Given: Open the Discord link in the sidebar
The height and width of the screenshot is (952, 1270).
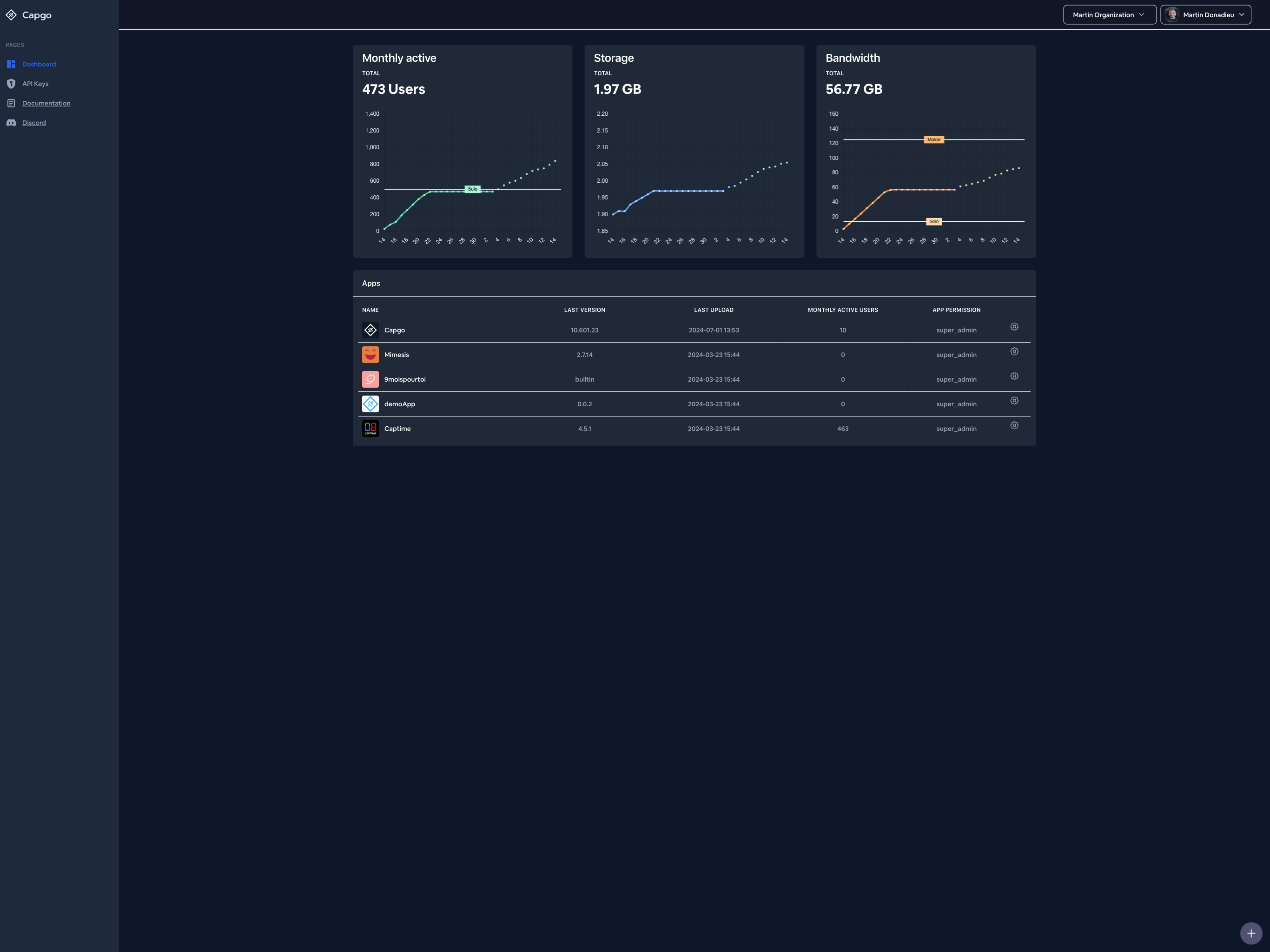Looking at the screenshot, I should (34, 123).
